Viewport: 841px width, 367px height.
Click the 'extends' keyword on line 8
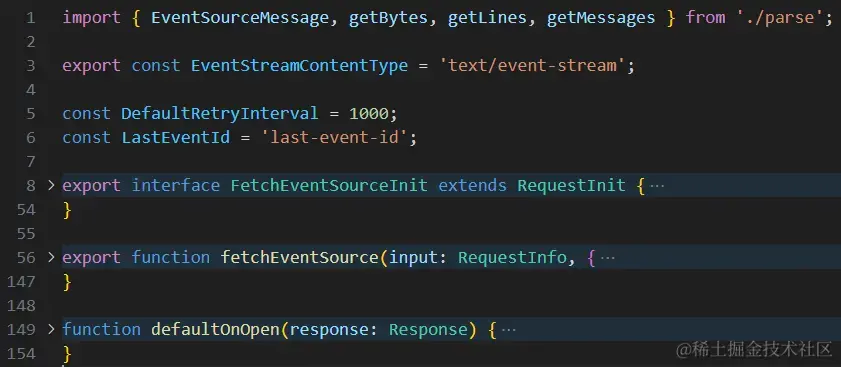pyautogui.click(x=473, y=186)
